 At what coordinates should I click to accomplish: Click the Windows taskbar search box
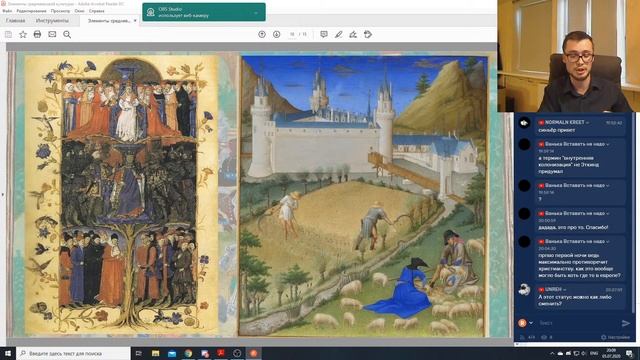(x=73, y=353)
